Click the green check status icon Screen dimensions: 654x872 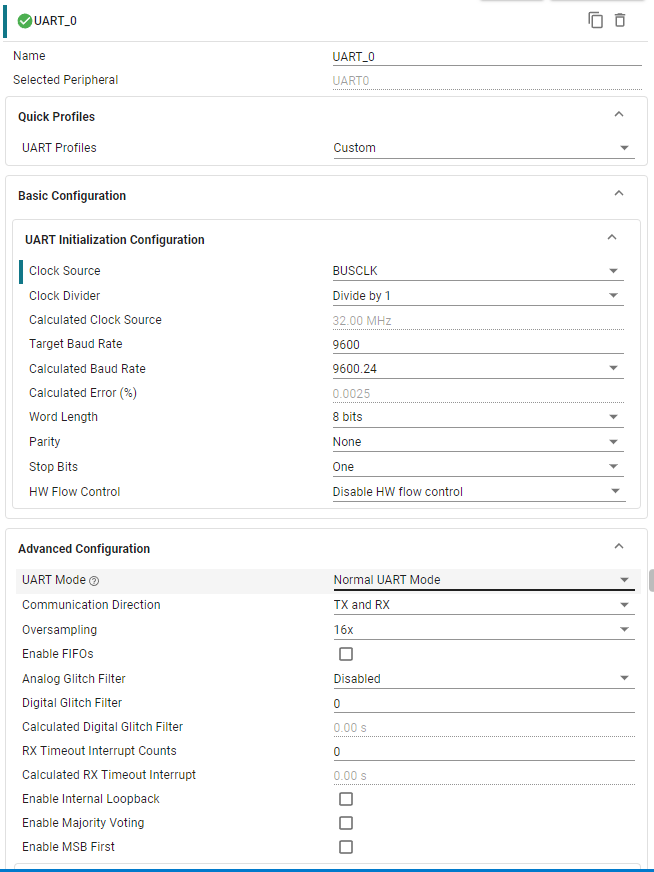[25, 21]
